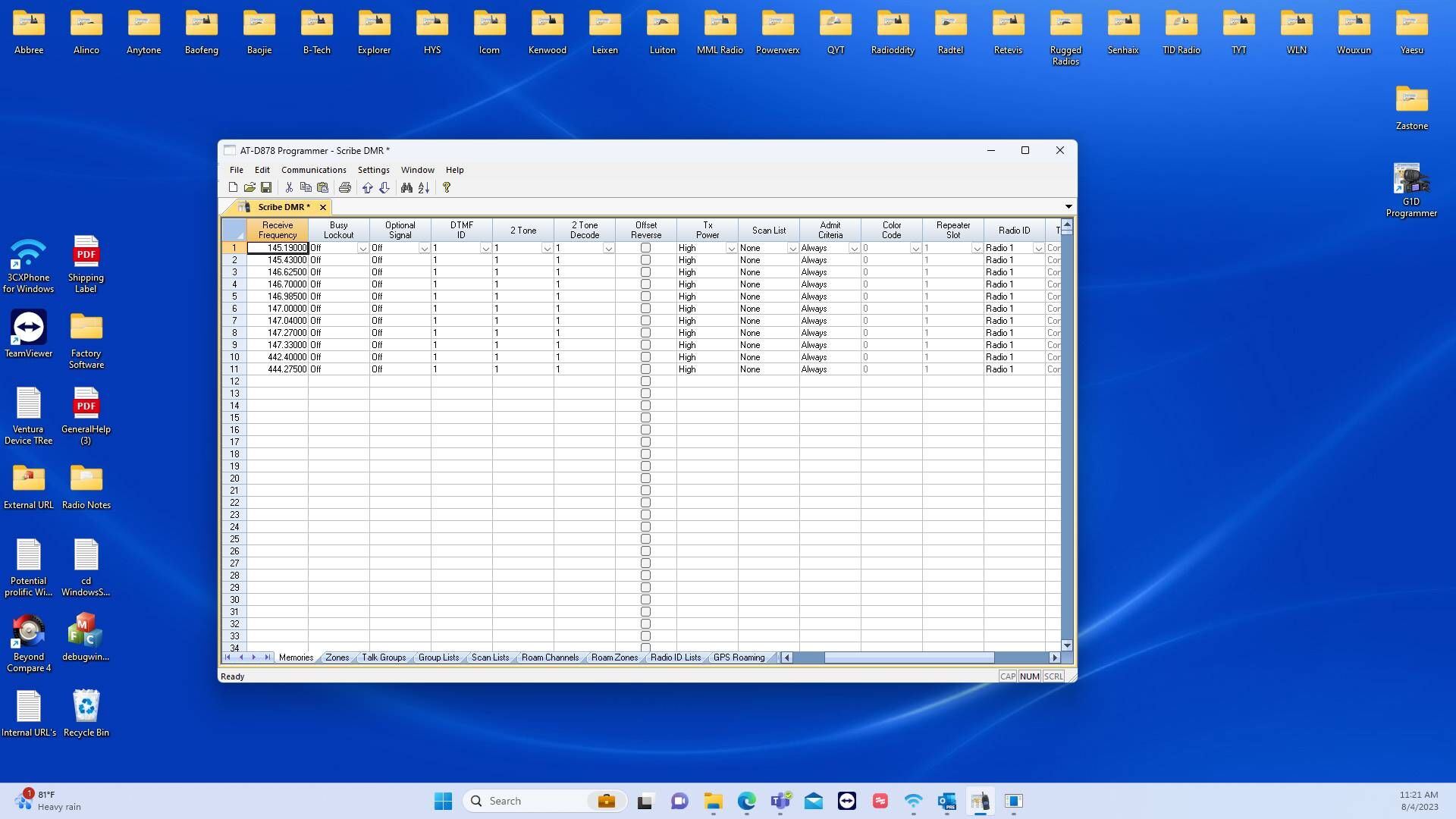Open the Radio Notes desktop folder
Viewport: 1456px width, 819px height.
(86, 487)
